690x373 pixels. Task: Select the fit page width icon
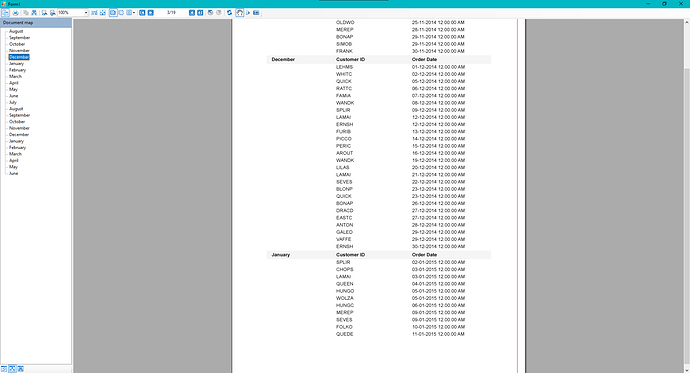tap(94, 13)
